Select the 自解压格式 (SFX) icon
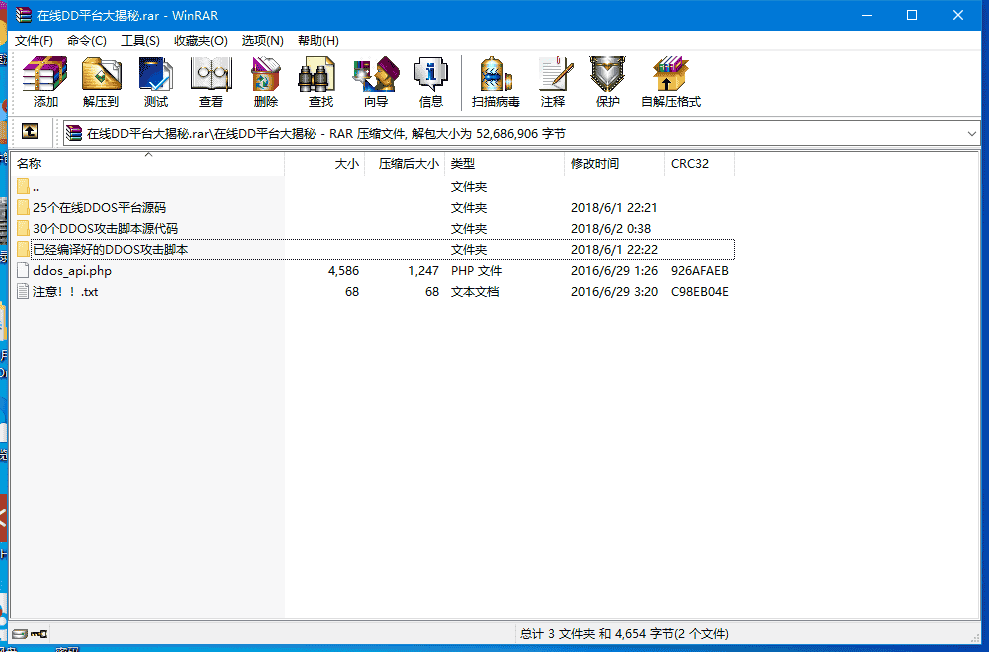The height and width of the screenshot is (652, 989). (670, 82)
